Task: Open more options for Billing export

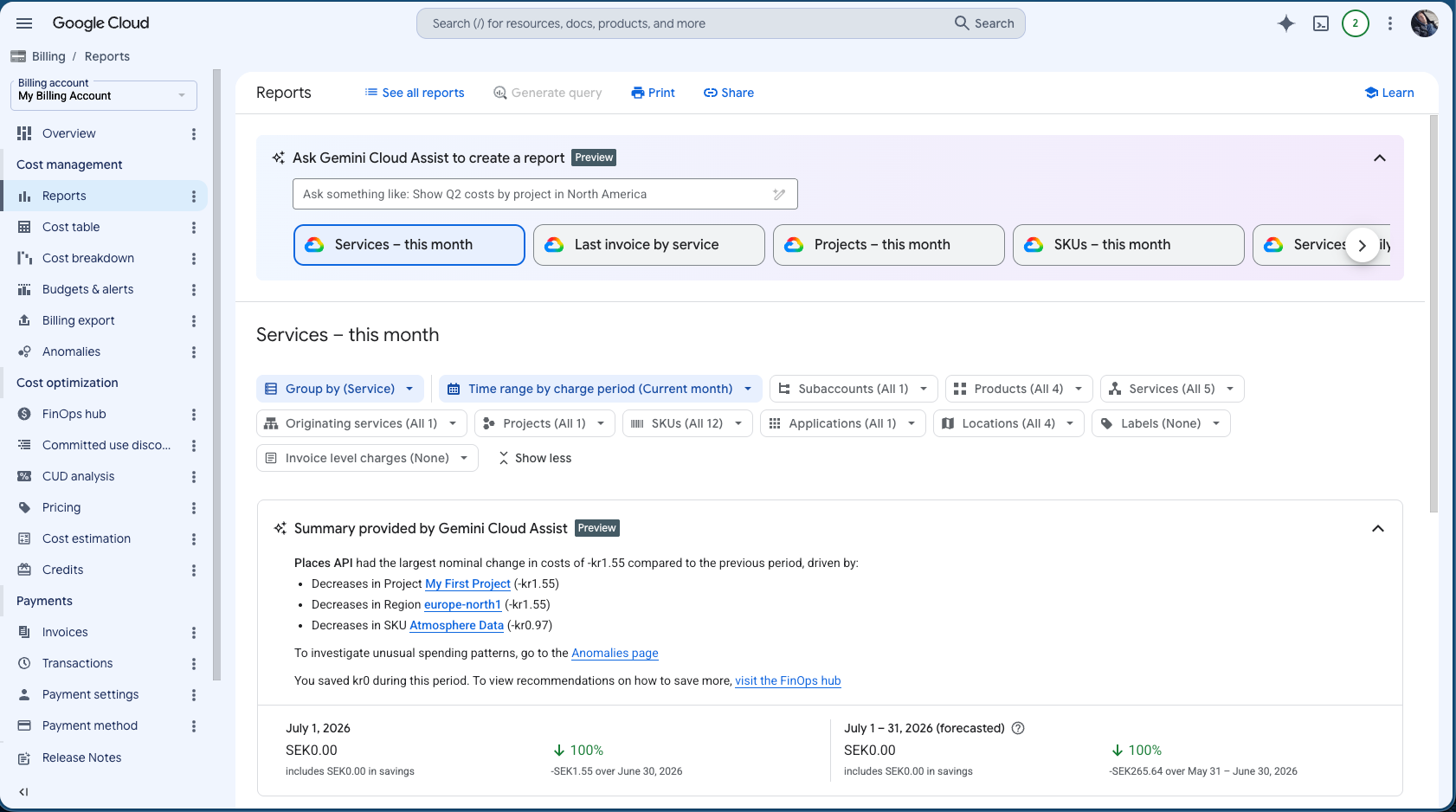Action: [x=194, y=321]
